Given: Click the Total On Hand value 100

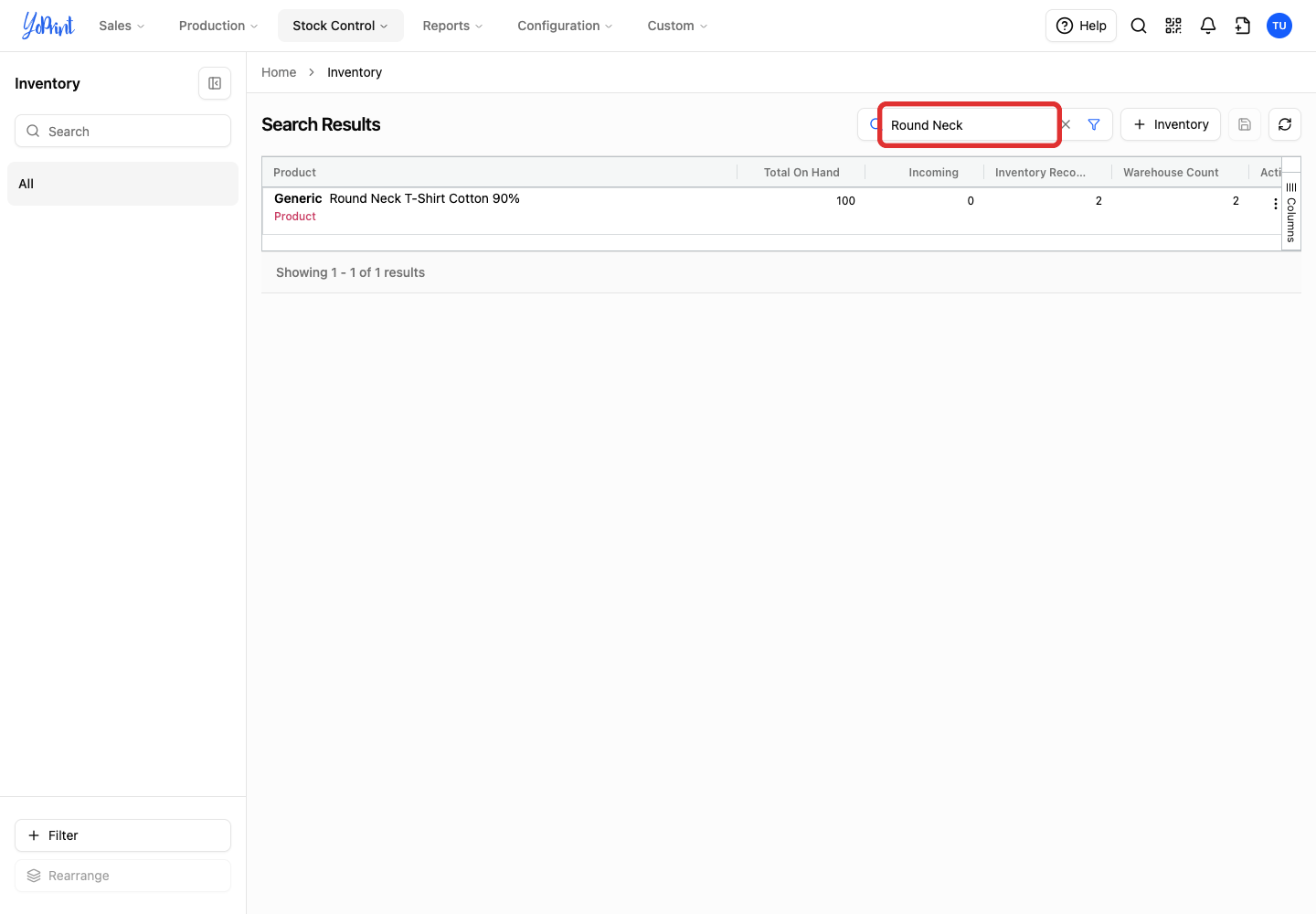Looking at the screenshot, I should [845, 201].
